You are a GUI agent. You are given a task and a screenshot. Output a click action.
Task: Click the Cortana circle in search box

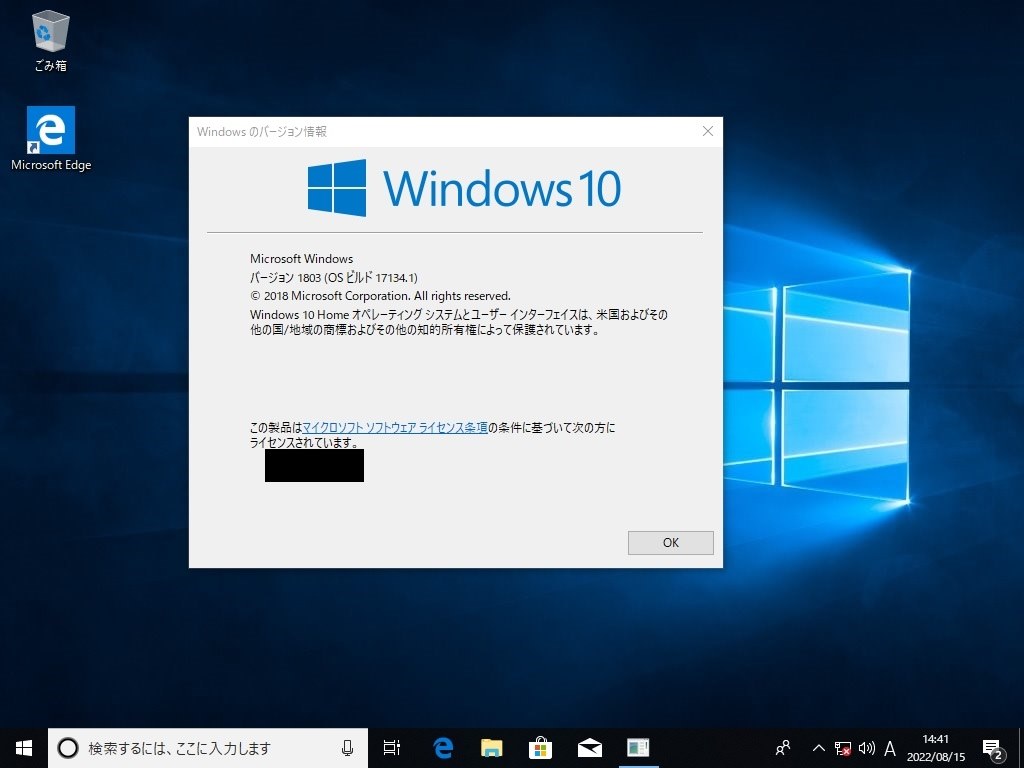pos(68,748)
